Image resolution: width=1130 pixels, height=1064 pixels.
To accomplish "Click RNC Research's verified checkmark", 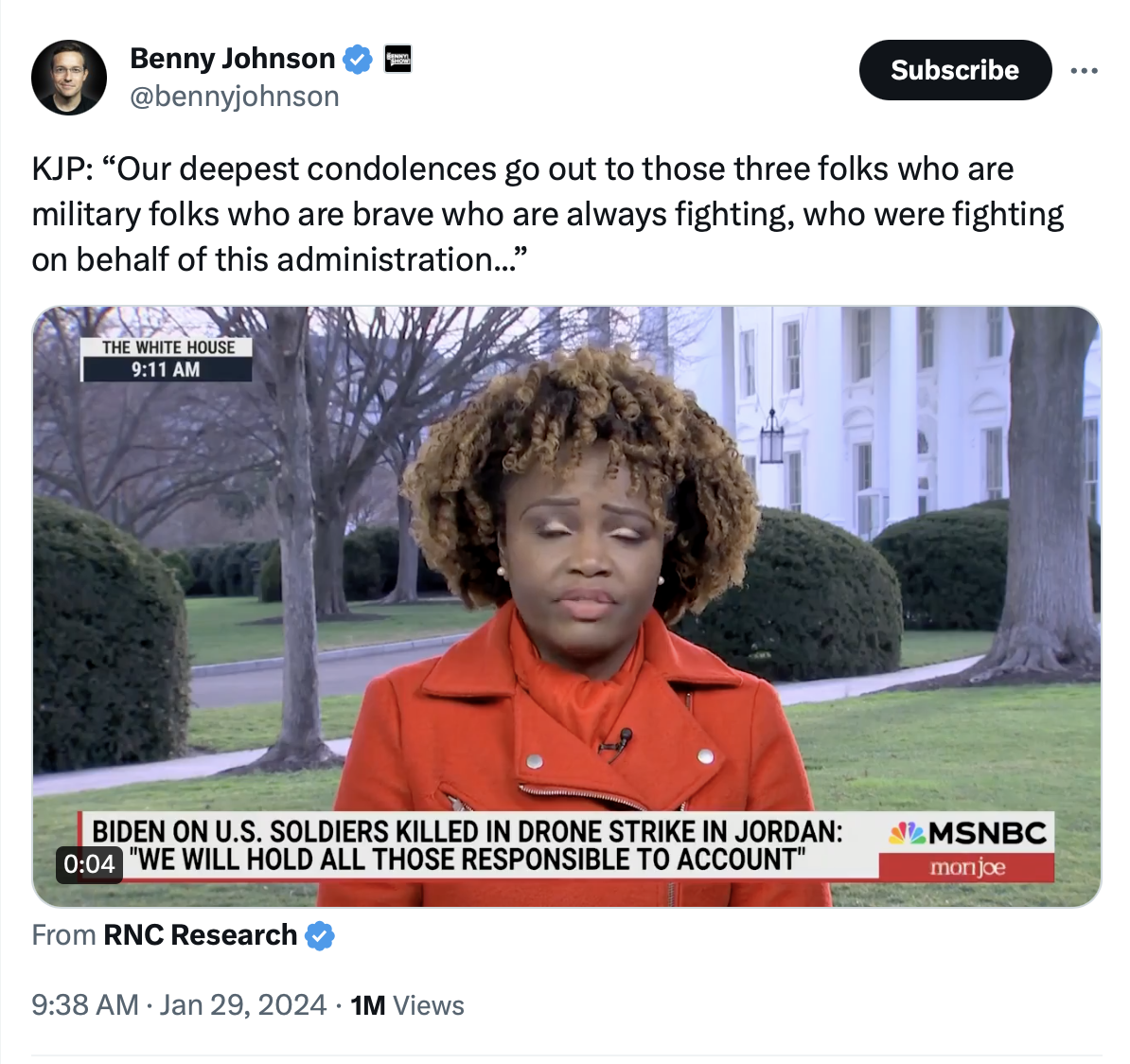I will [x=319, y=935].
